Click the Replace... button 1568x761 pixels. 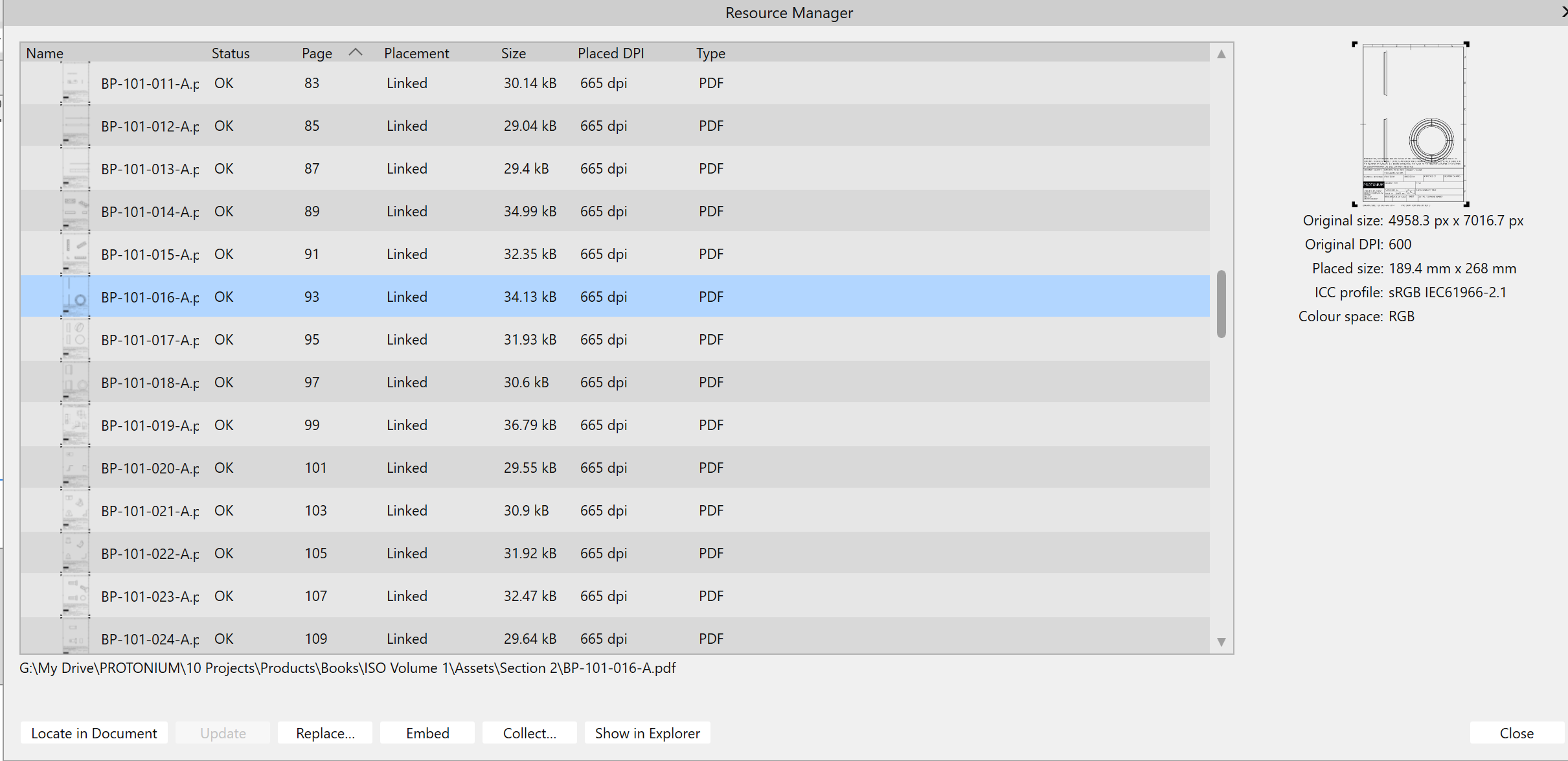click(324, 733)
